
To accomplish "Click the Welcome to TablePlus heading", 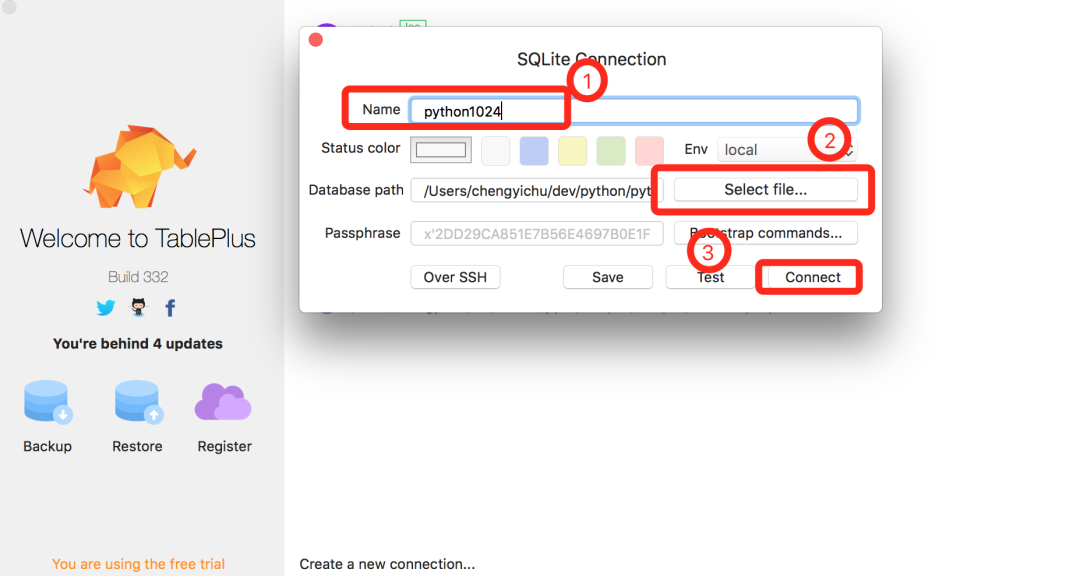I will point(138,238).
